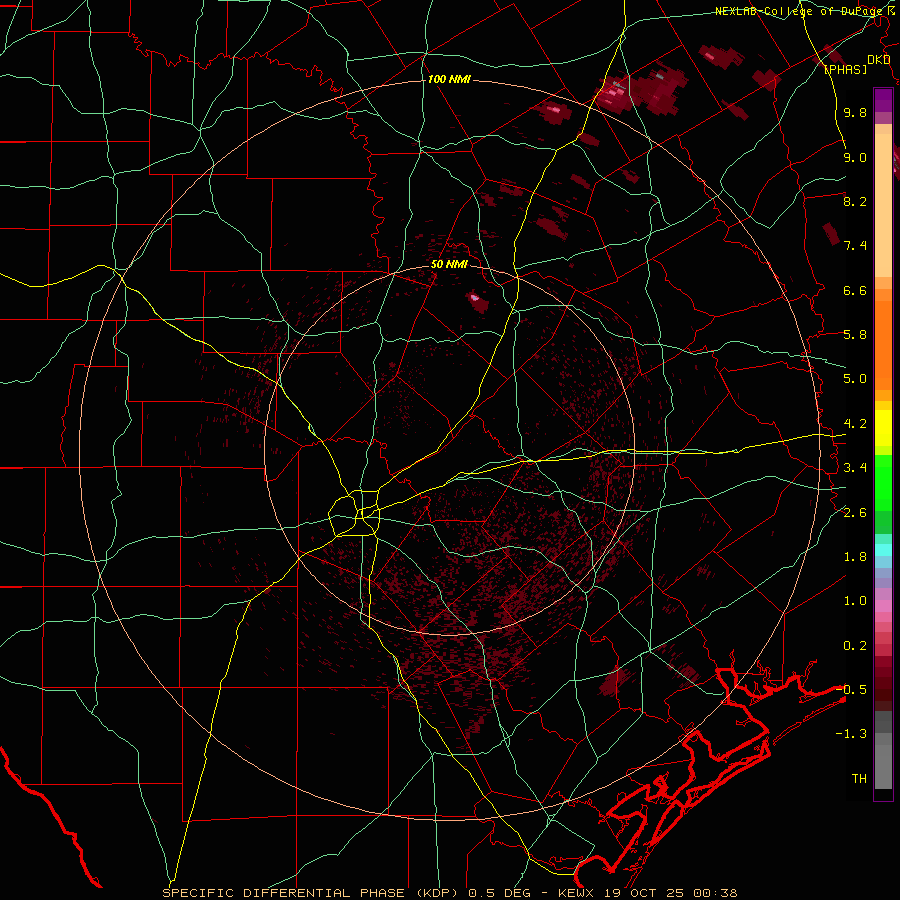Click the 1.8 legend value
900x900 pixels.
[x=855, y=557]
